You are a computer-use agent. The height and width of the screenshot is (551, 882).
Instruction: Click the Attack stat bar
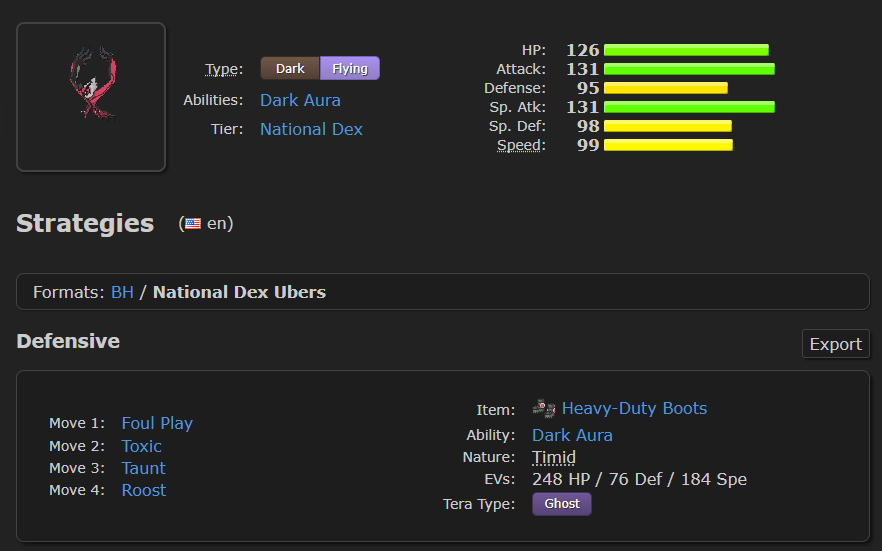690,69
